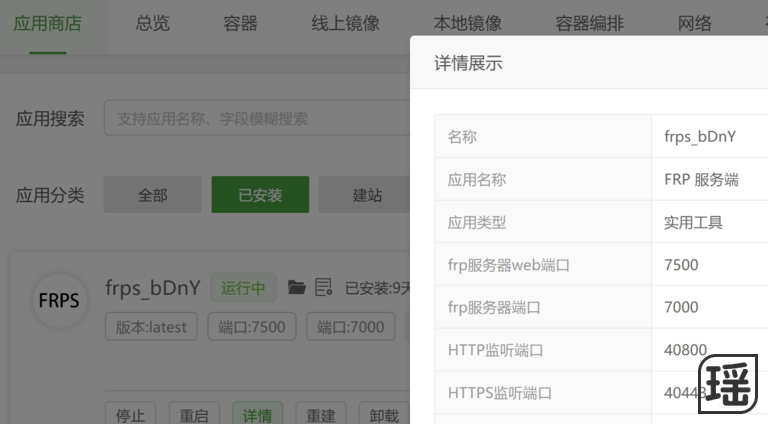Click the 端口:7000 port tag

351,327
